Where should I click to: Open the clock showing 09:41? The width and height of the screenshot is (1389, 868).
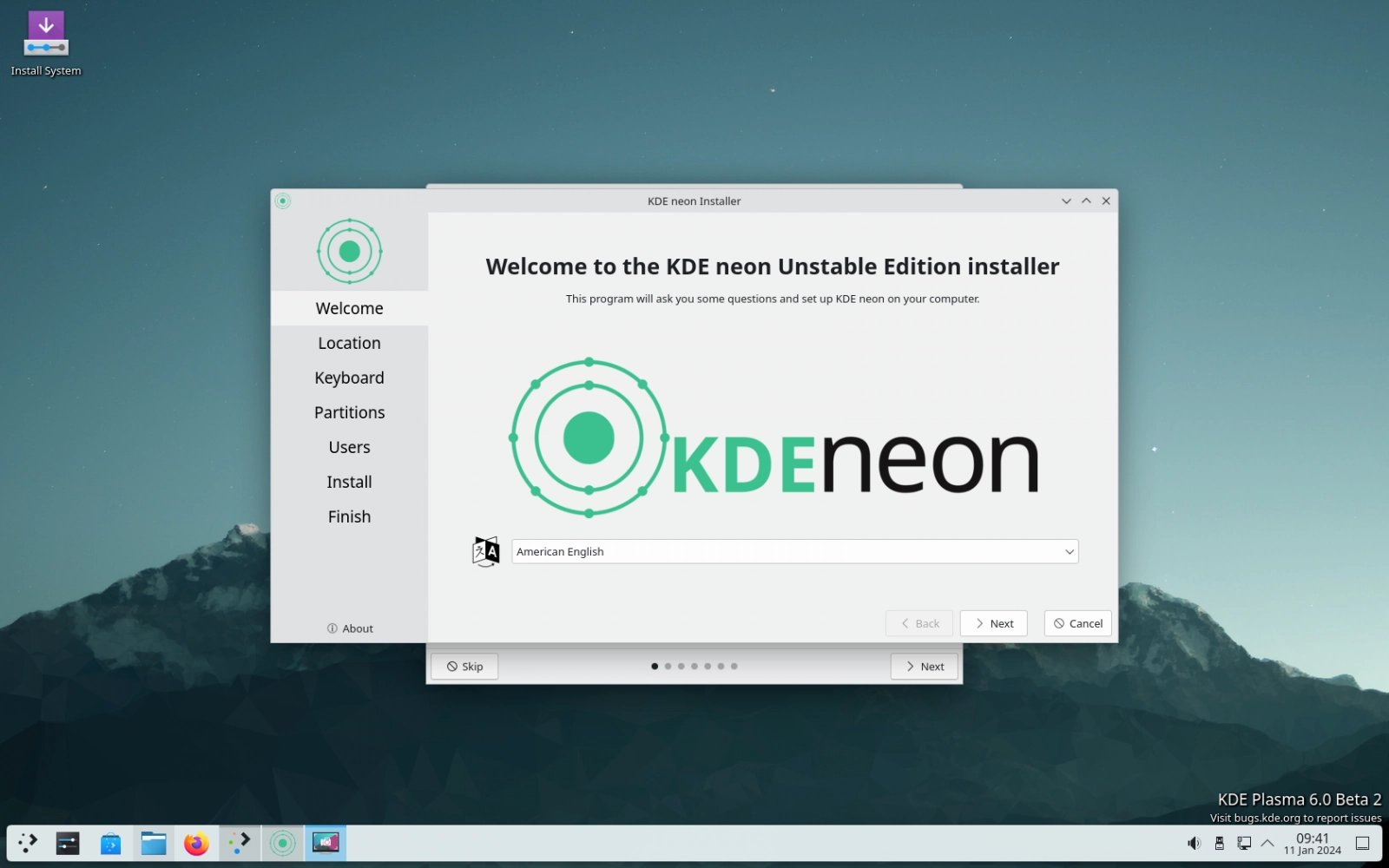(x=1313, y=843)
